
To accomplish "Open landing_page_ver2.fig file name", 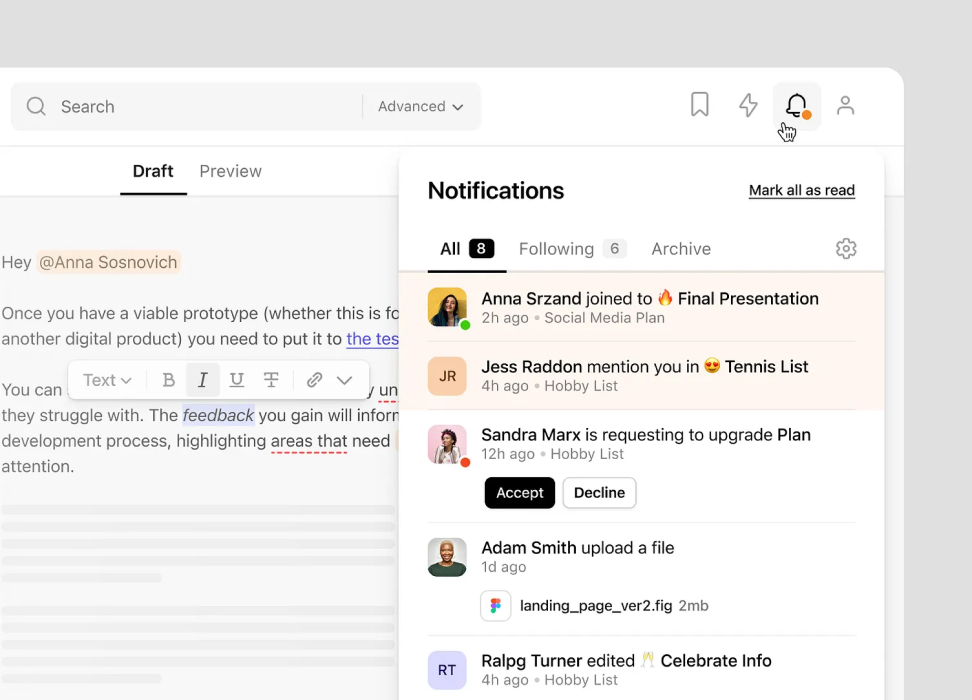I will tap(596, 606).
